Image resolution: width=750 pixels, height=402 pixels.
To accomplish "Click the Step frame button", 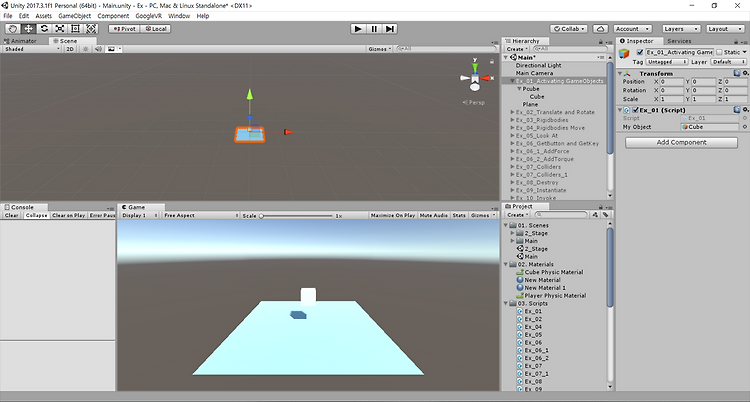I will (390, 29).
